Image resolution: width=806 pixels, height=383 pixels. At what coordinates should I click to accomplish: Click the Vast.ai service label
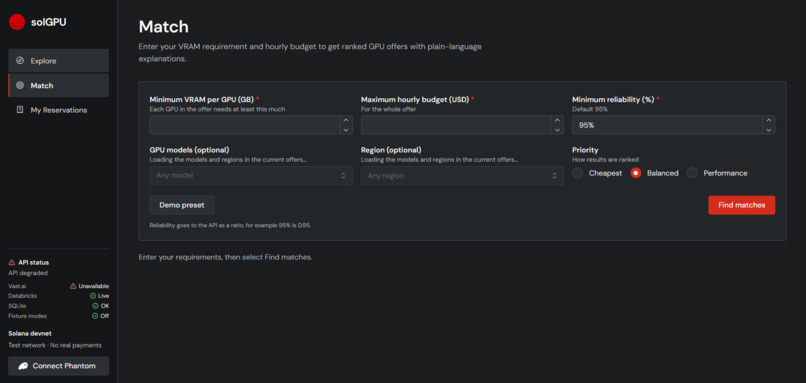coord(17,286)
